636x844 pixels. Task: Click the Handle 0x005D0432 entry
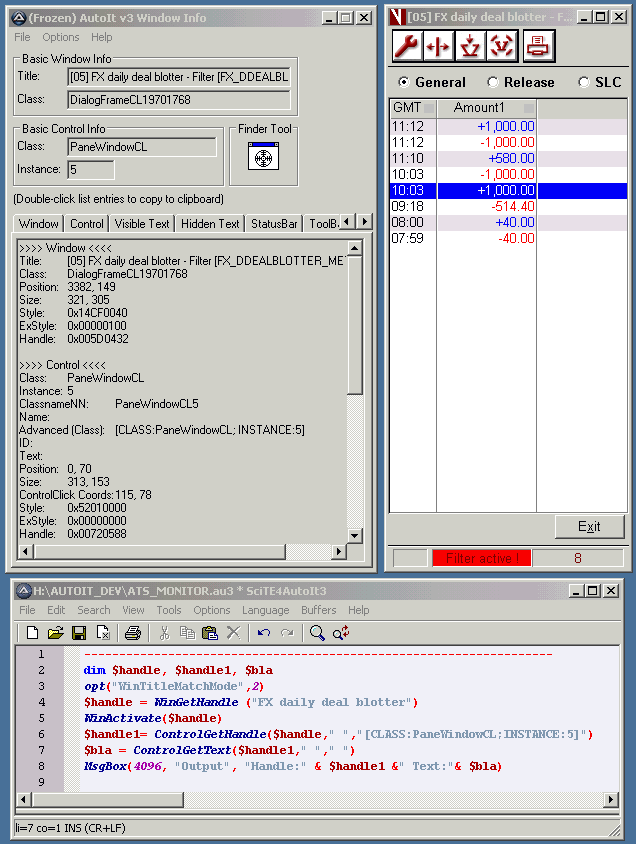tap(74, 339)
